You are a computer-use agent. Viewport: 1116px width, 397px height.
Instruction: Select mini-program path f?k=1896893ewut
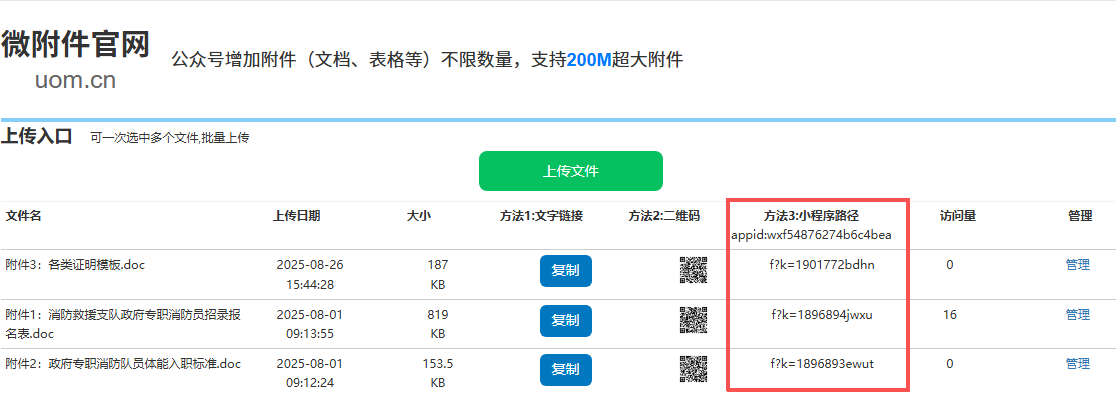[x=821, y=364]
